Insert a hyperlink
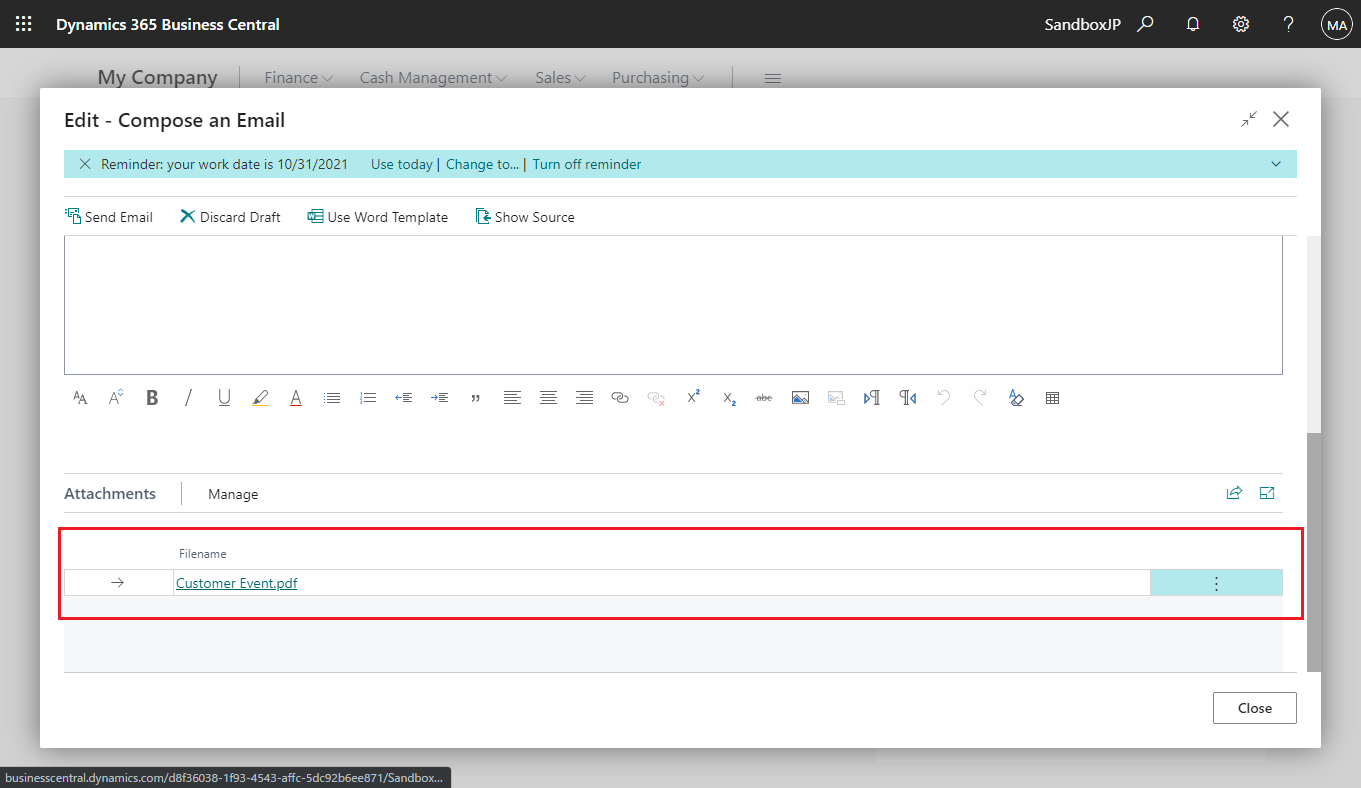Viewport: 1361px width, 788px height. coord(619,397)
